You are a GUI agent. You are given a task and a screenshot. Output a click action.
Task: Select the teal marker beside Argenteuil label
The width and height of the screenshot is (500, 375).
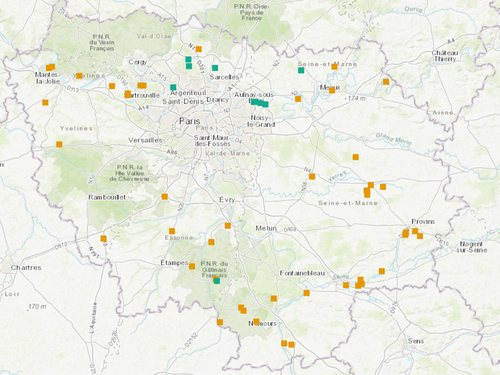coord(173,87)
